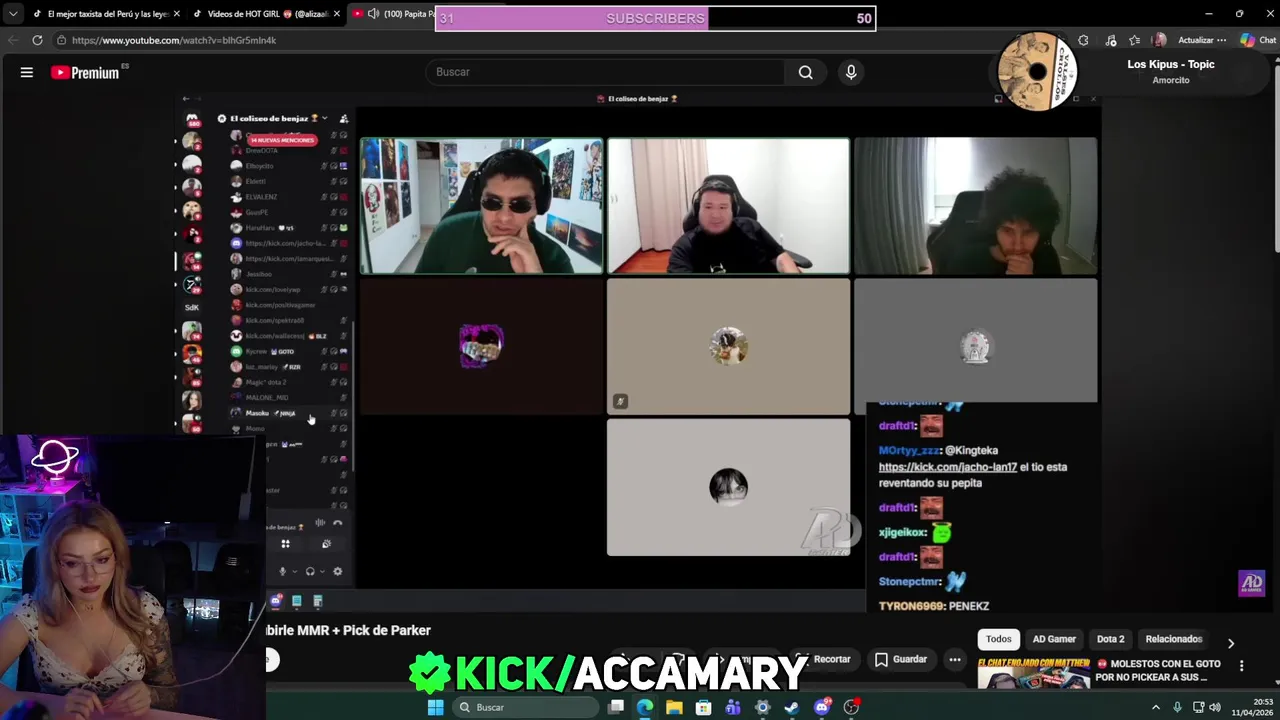Viewport: 1280px width, 720px height.
Task: Select the Relacionados filter chip
Action: tap(1173, 639)
